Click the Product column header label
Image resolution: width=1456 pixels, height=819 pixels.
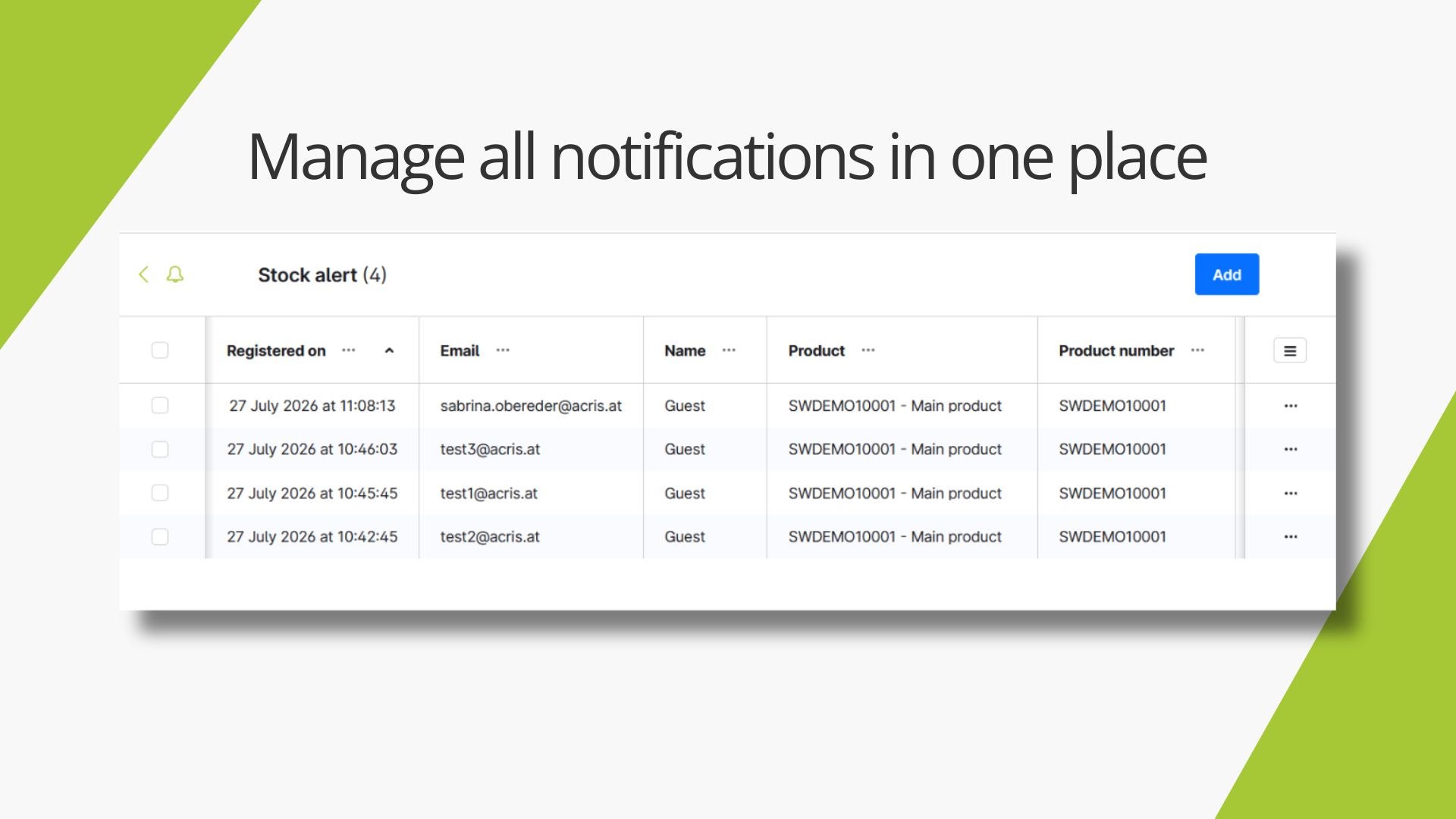(x=816, y=350)
